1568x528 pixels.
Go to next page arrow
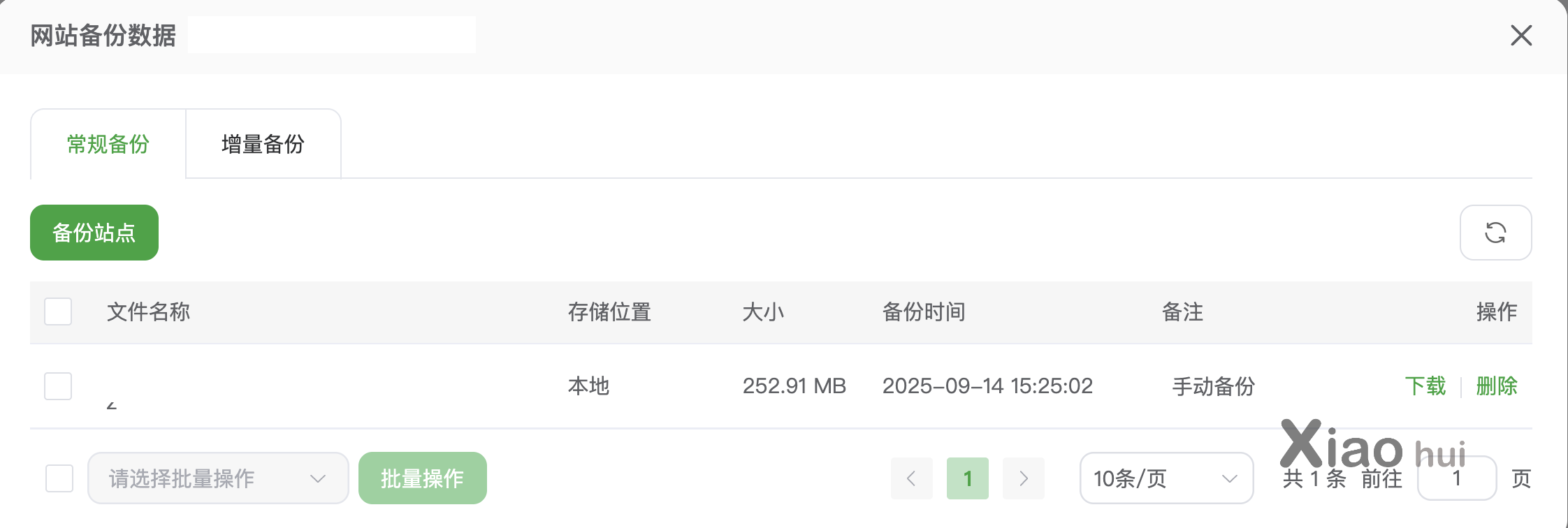tap(1023, 478)
